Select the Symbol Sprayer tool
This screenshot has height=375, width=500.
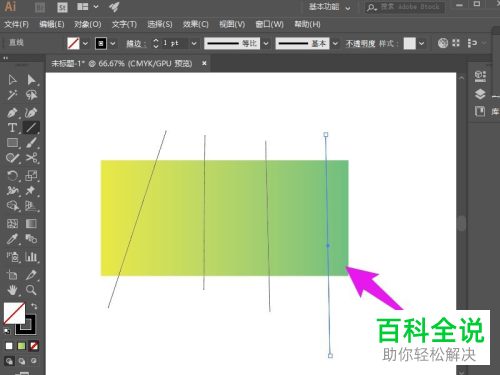coord(12,256)
